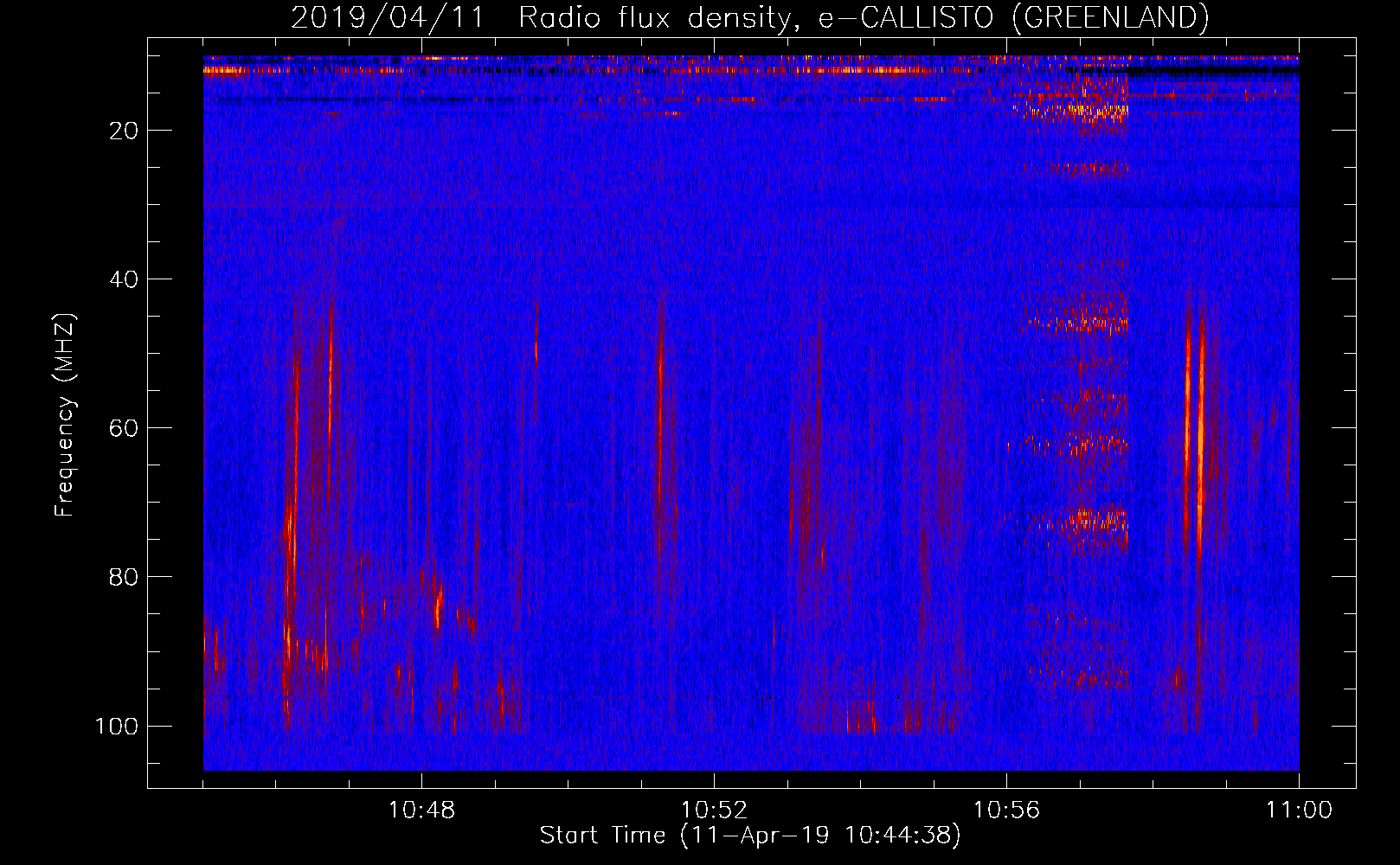Image resolution: width=1400 pixels, height=865 pixels.
Task: Click the 'Frequency (MHZ)' axis label
Action: tap(65, 415)
